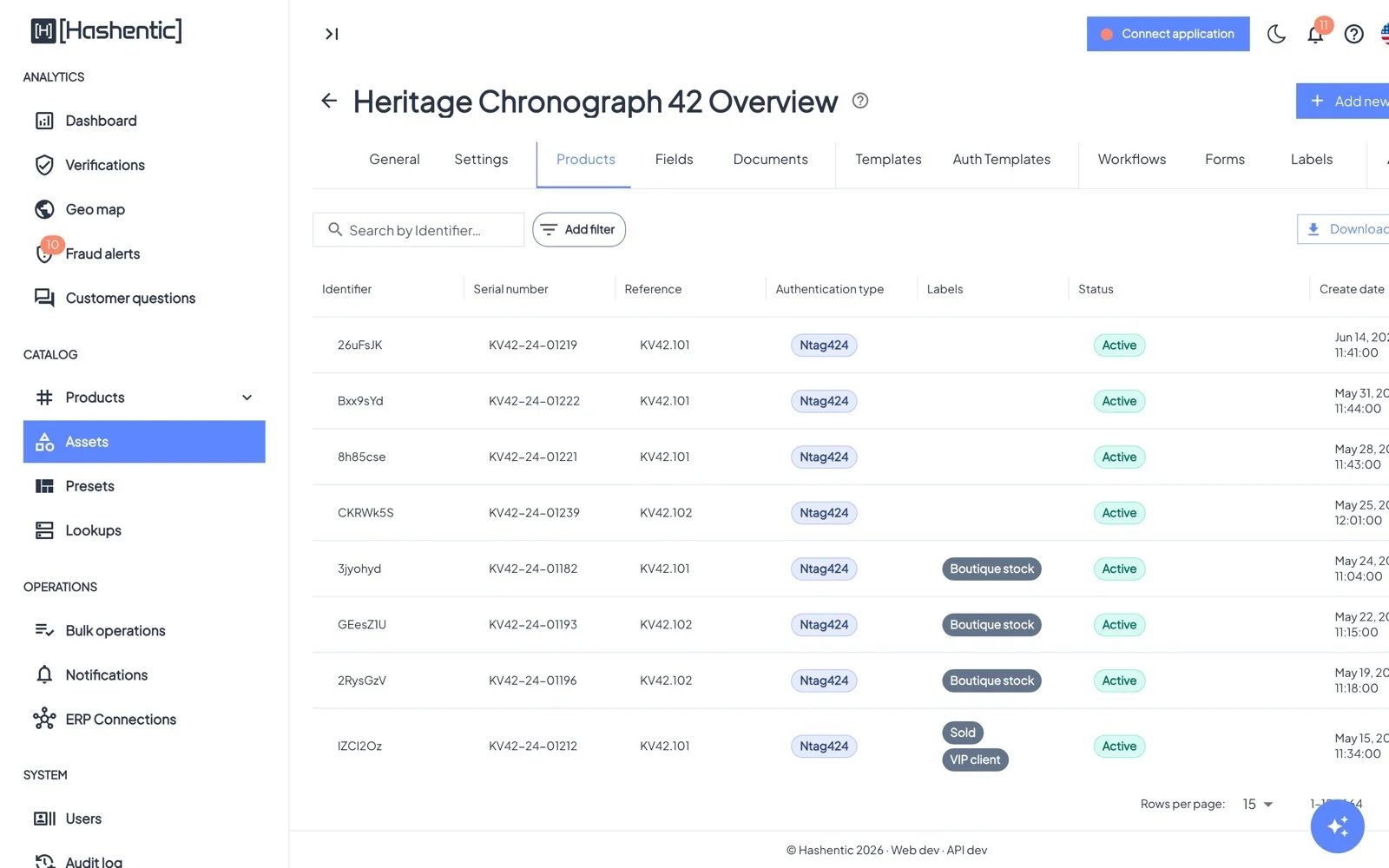Go to the Geo map view
Viewport: 1389px width, 868px height.
tap(144, 209)
